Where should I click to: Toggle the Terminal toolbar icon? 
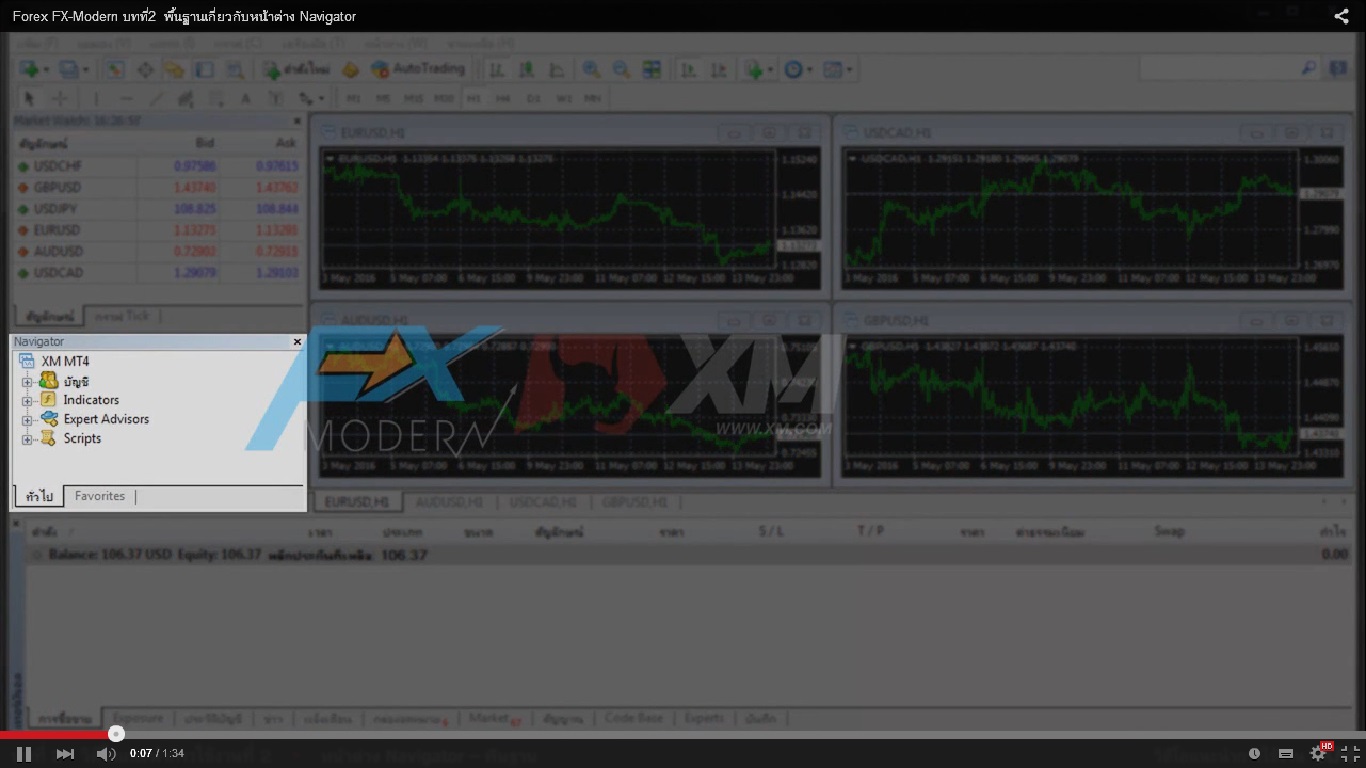click(204, 70)
